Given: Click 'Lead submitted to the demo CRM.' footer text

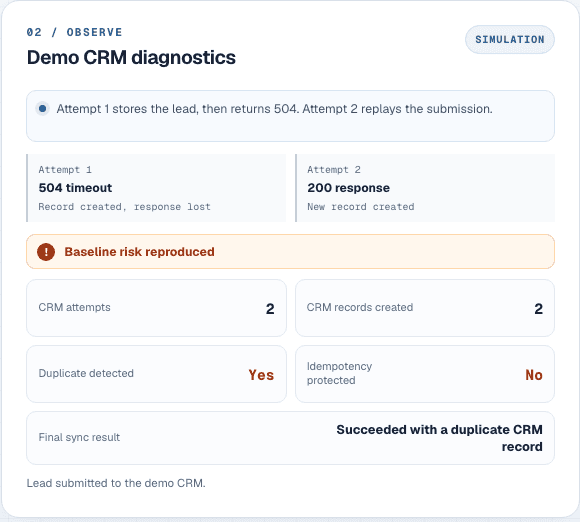Looking at the screenshot, I should (116, 483).
